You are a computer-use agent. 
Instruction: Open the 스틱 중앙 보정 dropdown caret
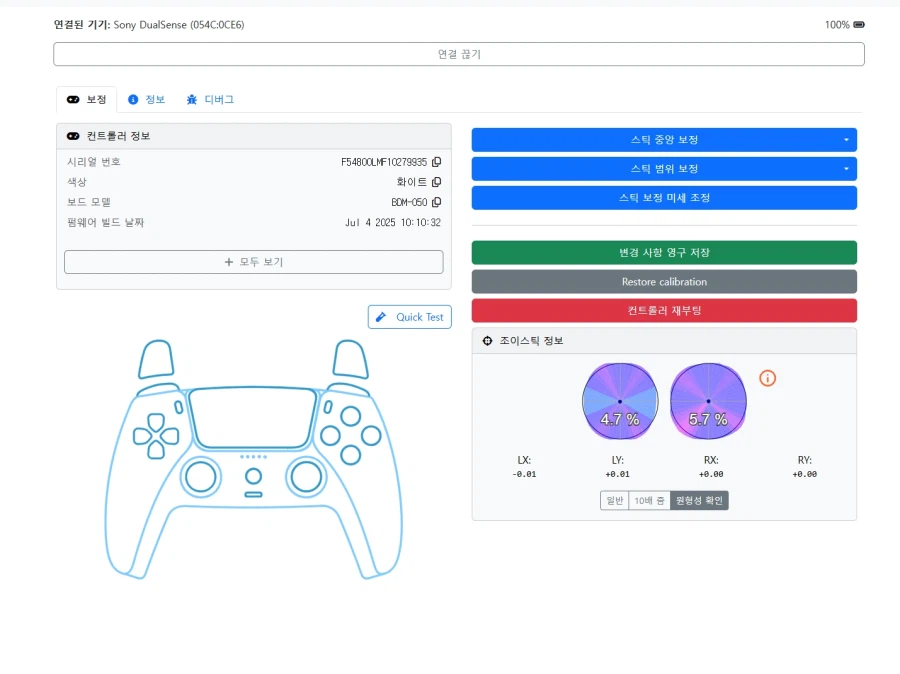pos(847,139)
